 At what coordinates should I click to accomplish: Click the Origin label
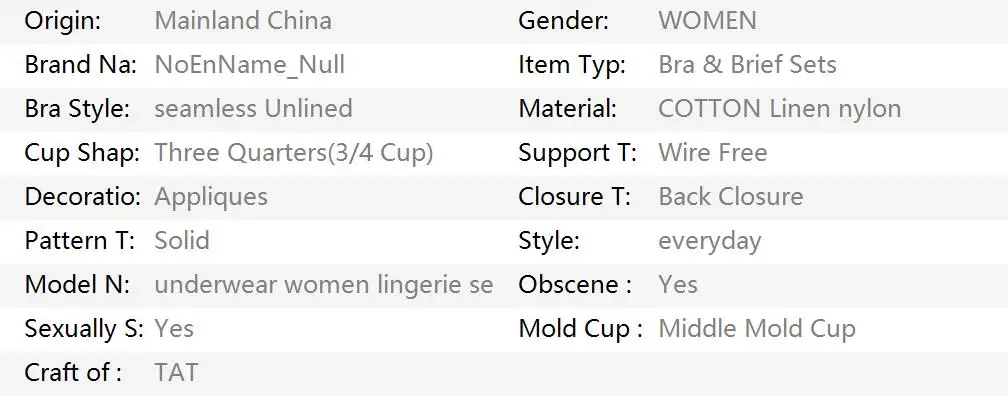[63, 21]
